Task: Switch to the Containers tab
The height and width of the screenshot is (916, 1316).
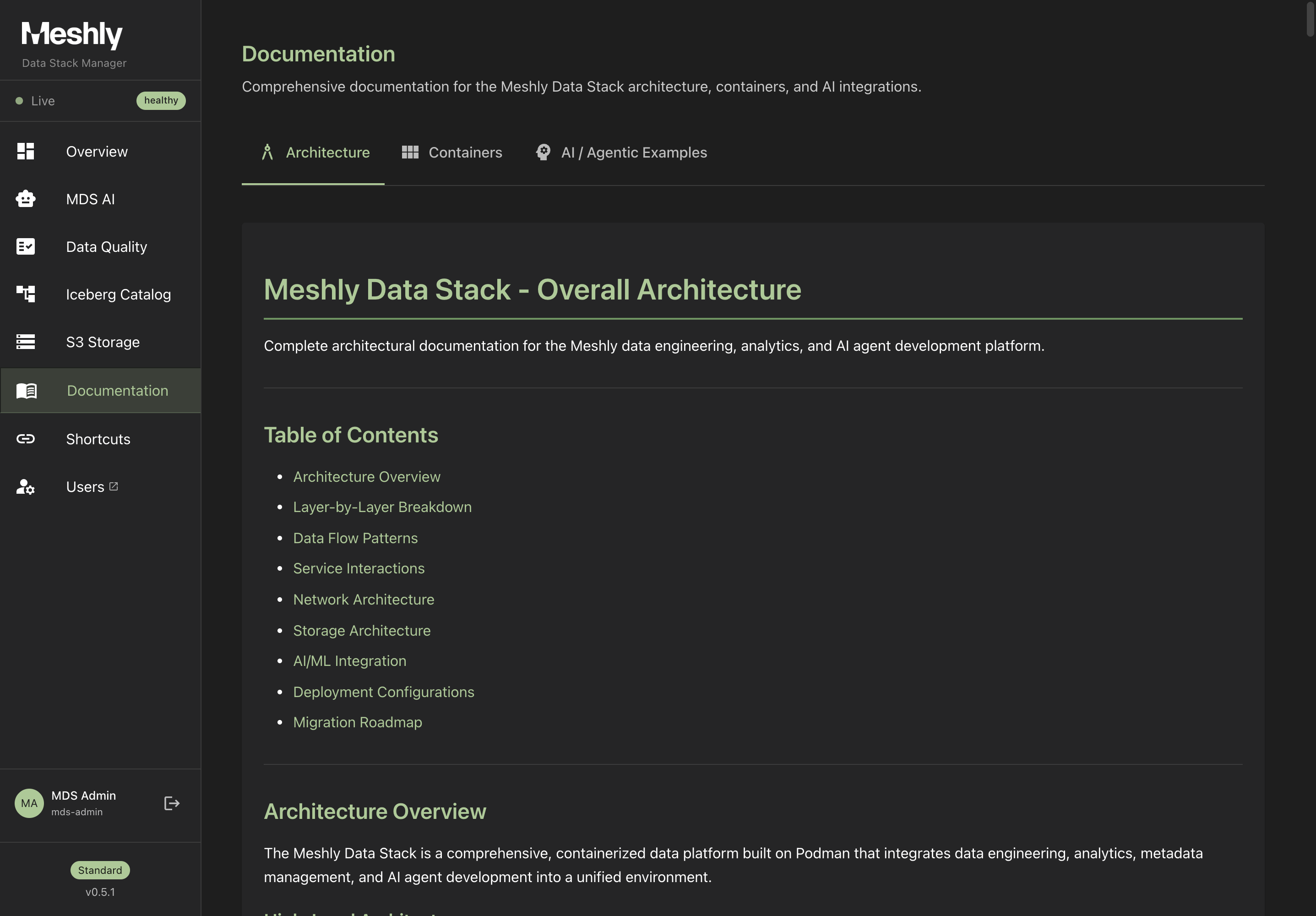Action: 452,153
